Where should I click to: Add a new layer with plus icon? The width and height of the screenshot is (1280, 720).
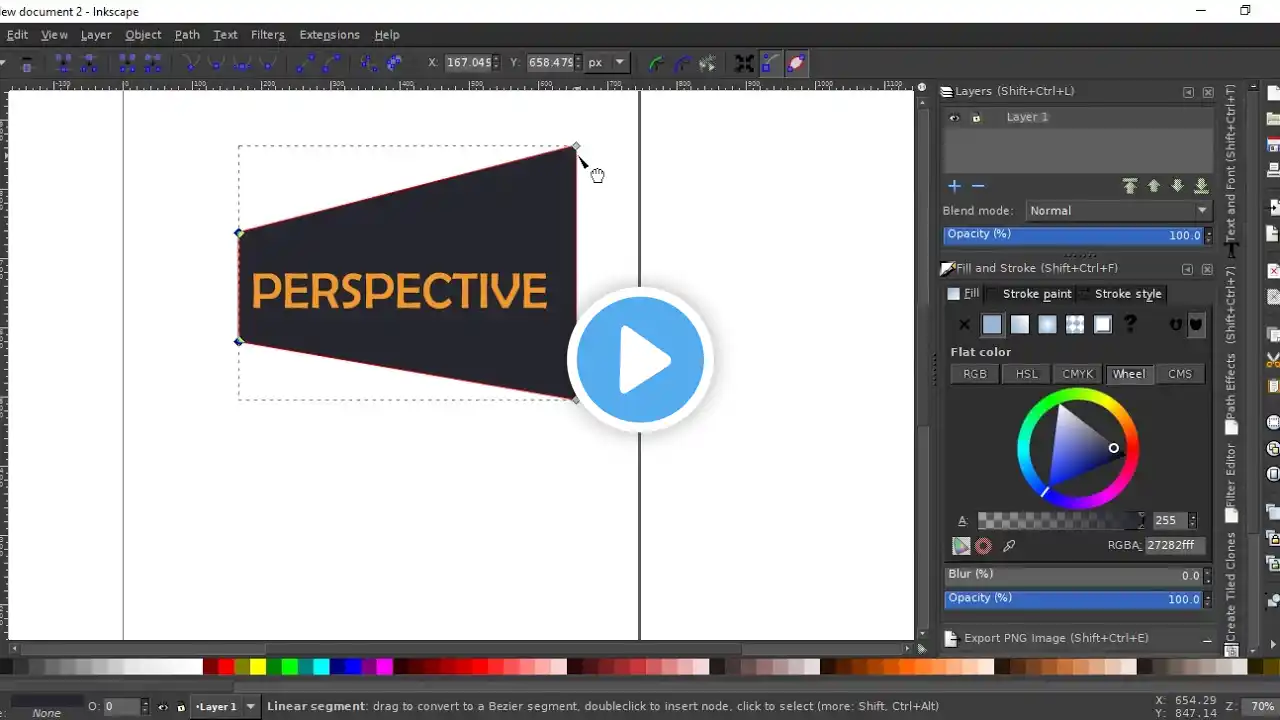(x=954, y=186)
